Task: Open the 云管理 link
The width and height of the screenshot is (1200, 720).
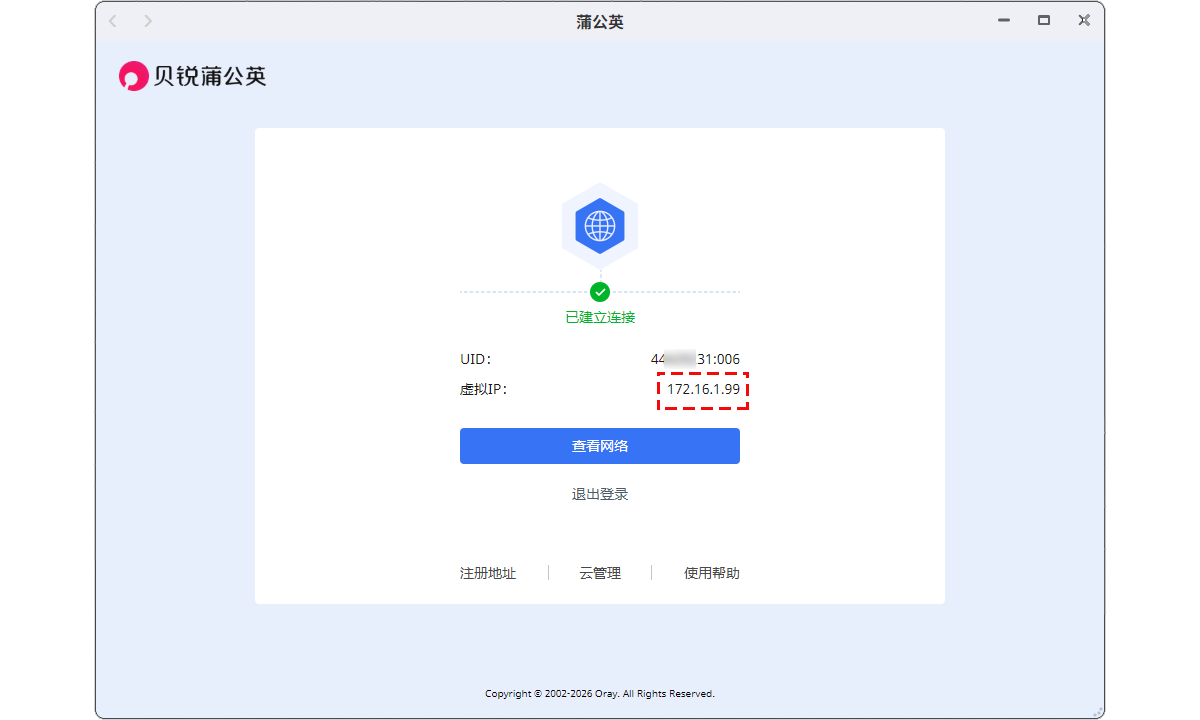Action: 600,573
